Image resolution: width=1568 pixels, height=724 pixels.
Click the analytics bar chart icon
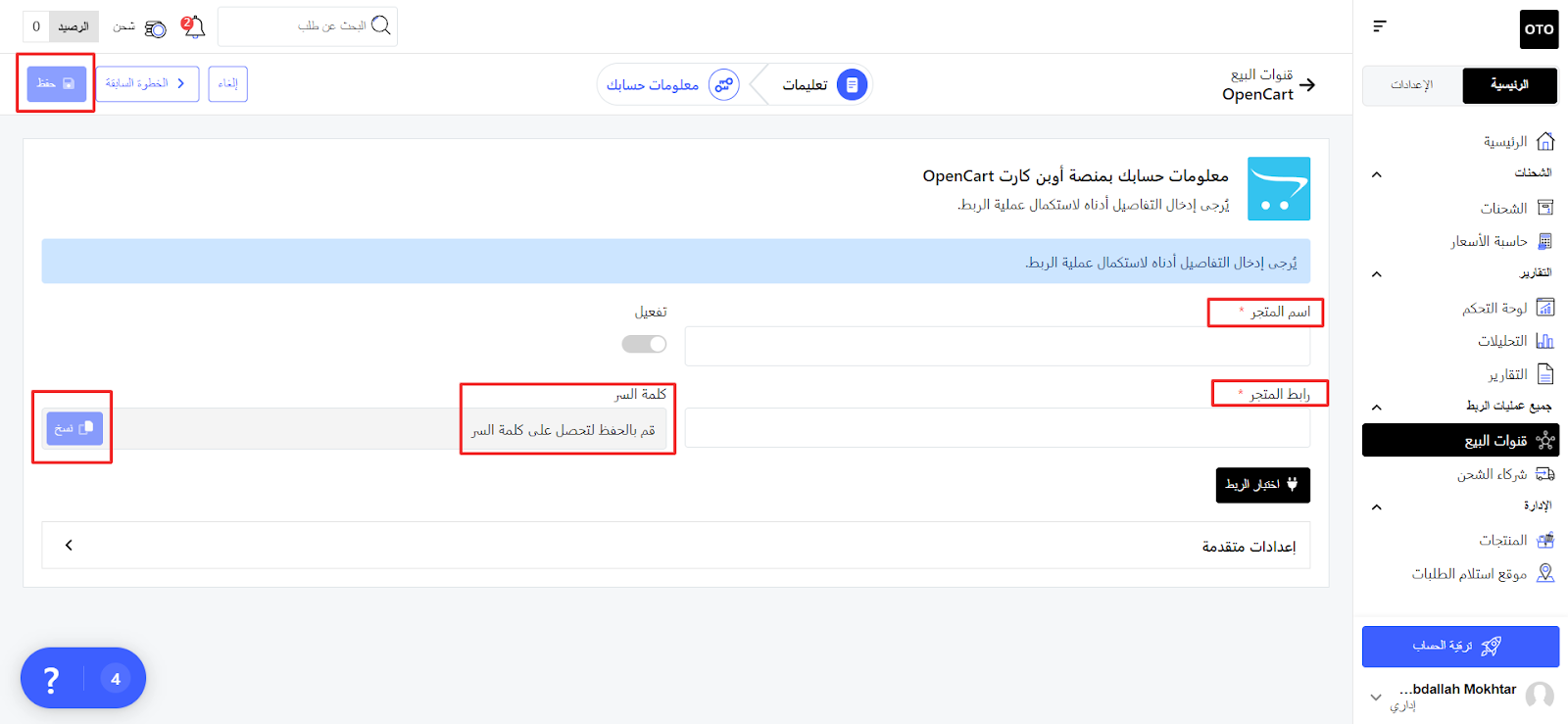tap(1545, 341)
